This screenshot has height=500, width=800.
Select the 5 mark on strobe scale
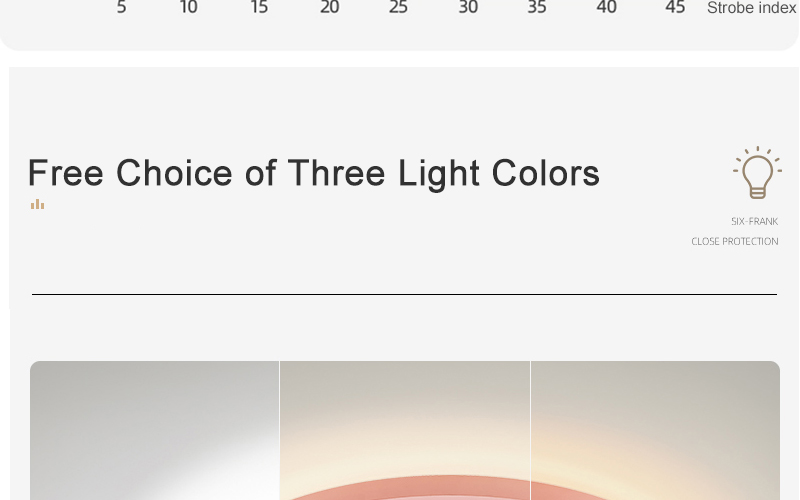(121, 7)
